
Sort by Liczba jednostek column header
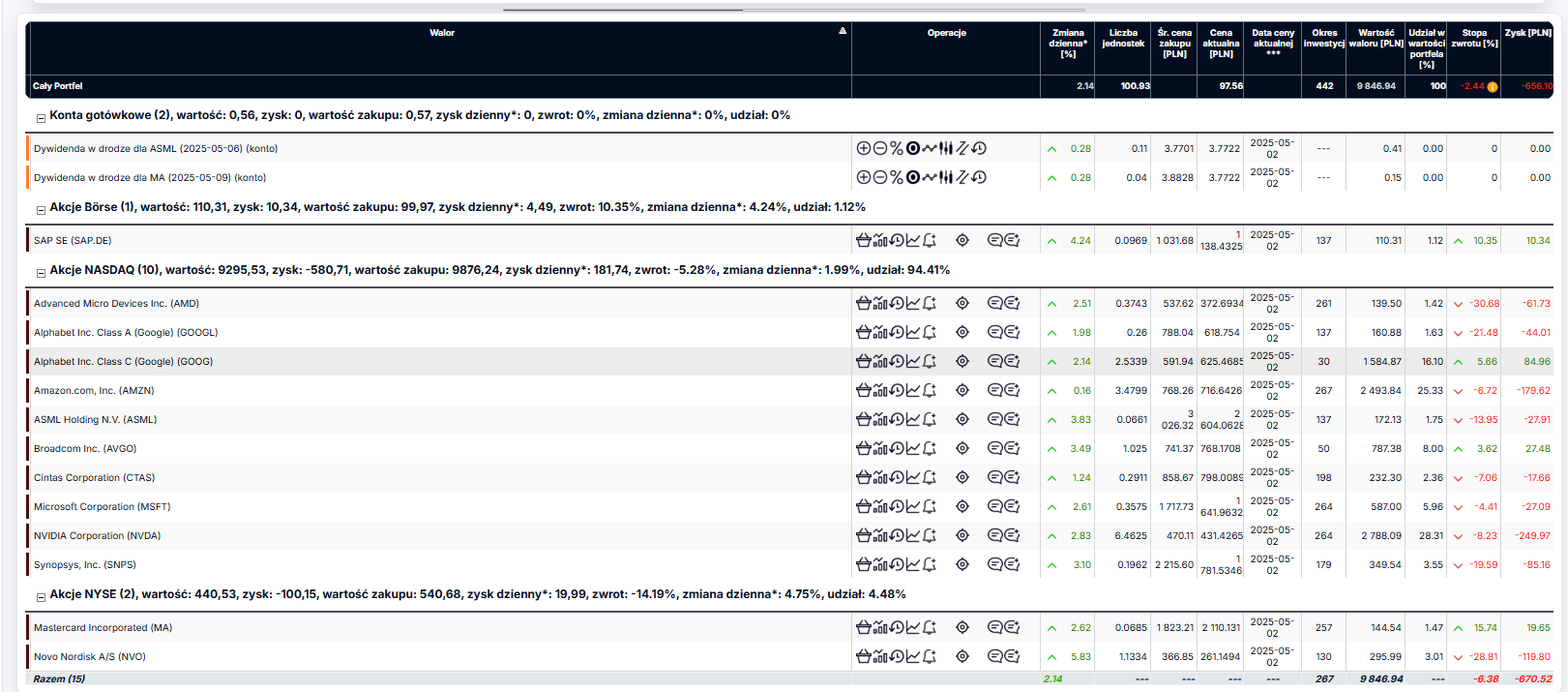tap(1123, 38)
